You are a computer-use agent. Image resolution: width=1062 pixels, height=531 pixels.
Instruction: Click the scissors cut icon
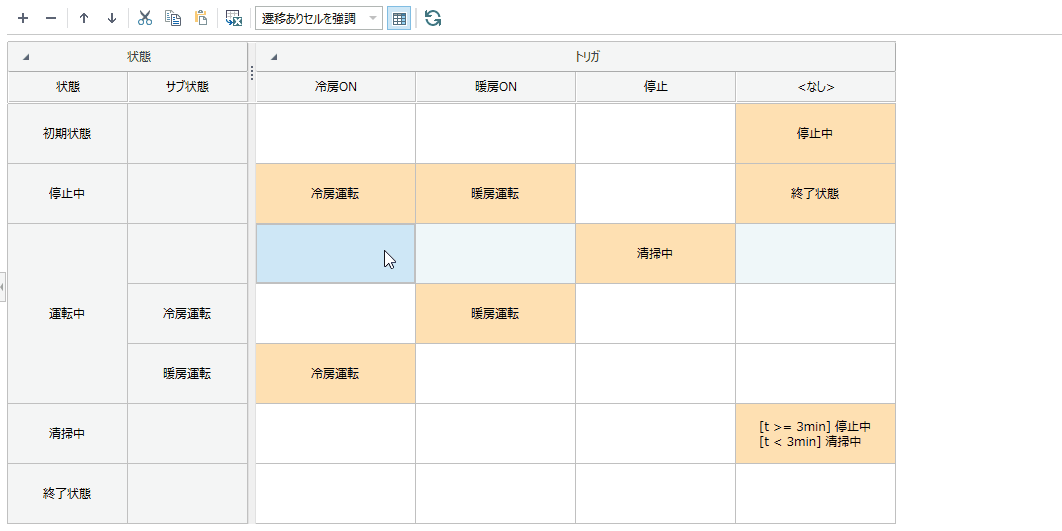pyautogui.click(x=145, y=18)
